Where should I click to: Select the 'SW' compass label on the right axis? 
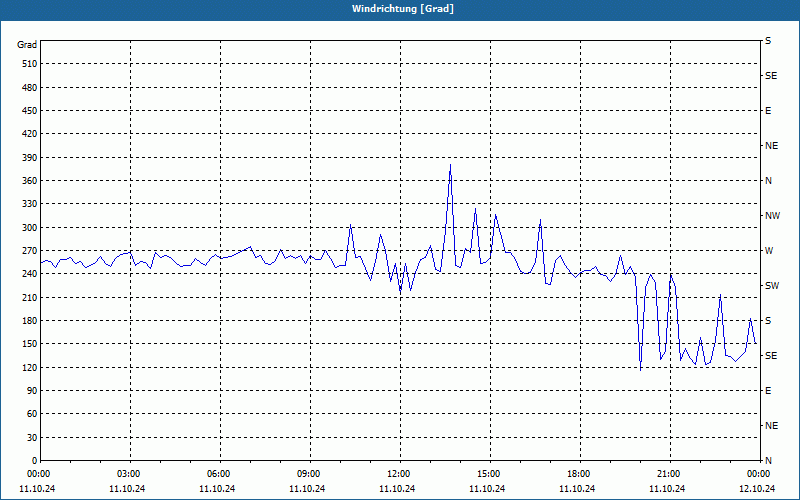pos(772,286)
